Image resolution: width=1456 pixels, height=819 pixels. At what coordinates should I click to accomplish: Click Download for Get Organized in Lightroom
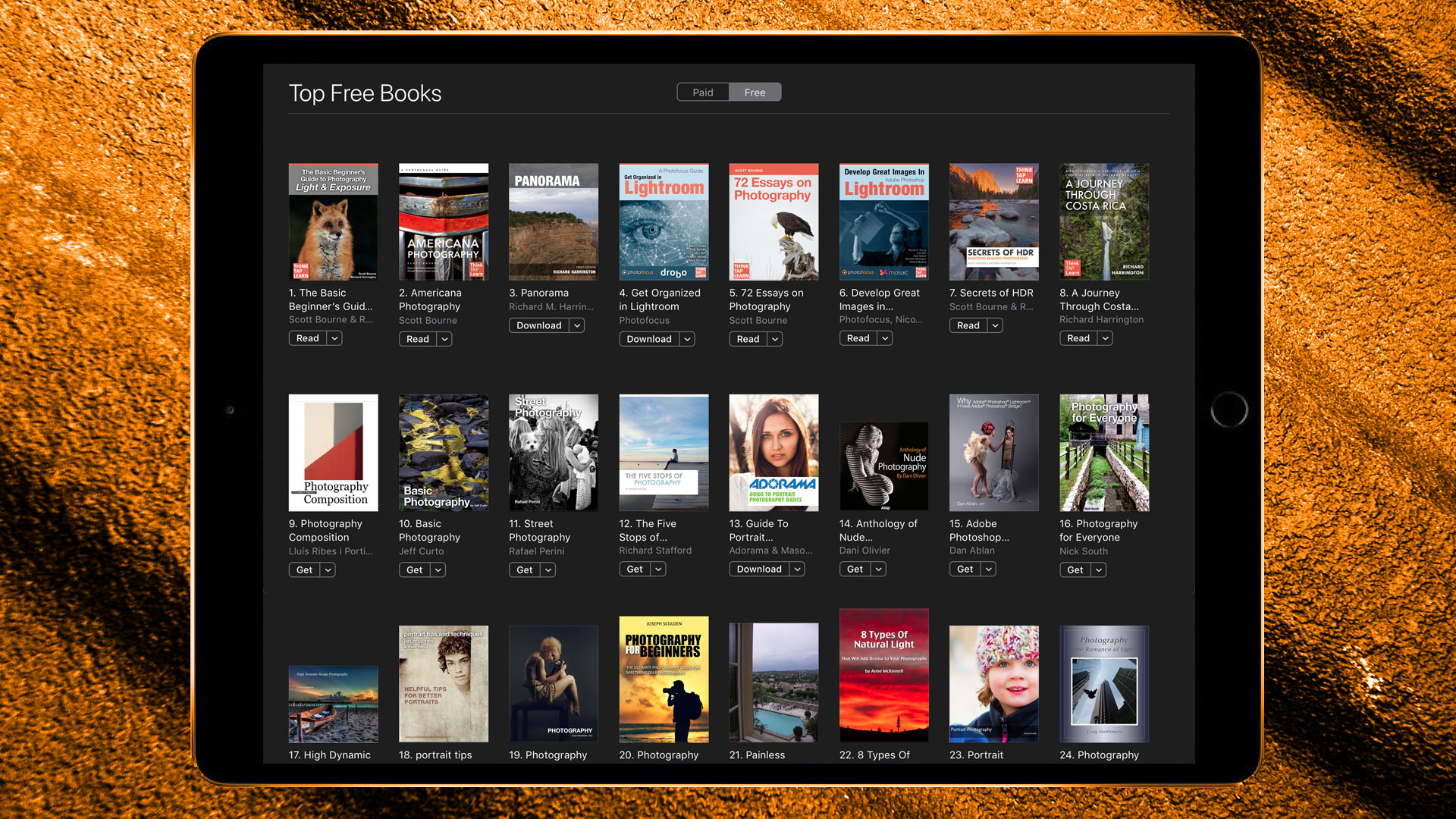point(648,339)
